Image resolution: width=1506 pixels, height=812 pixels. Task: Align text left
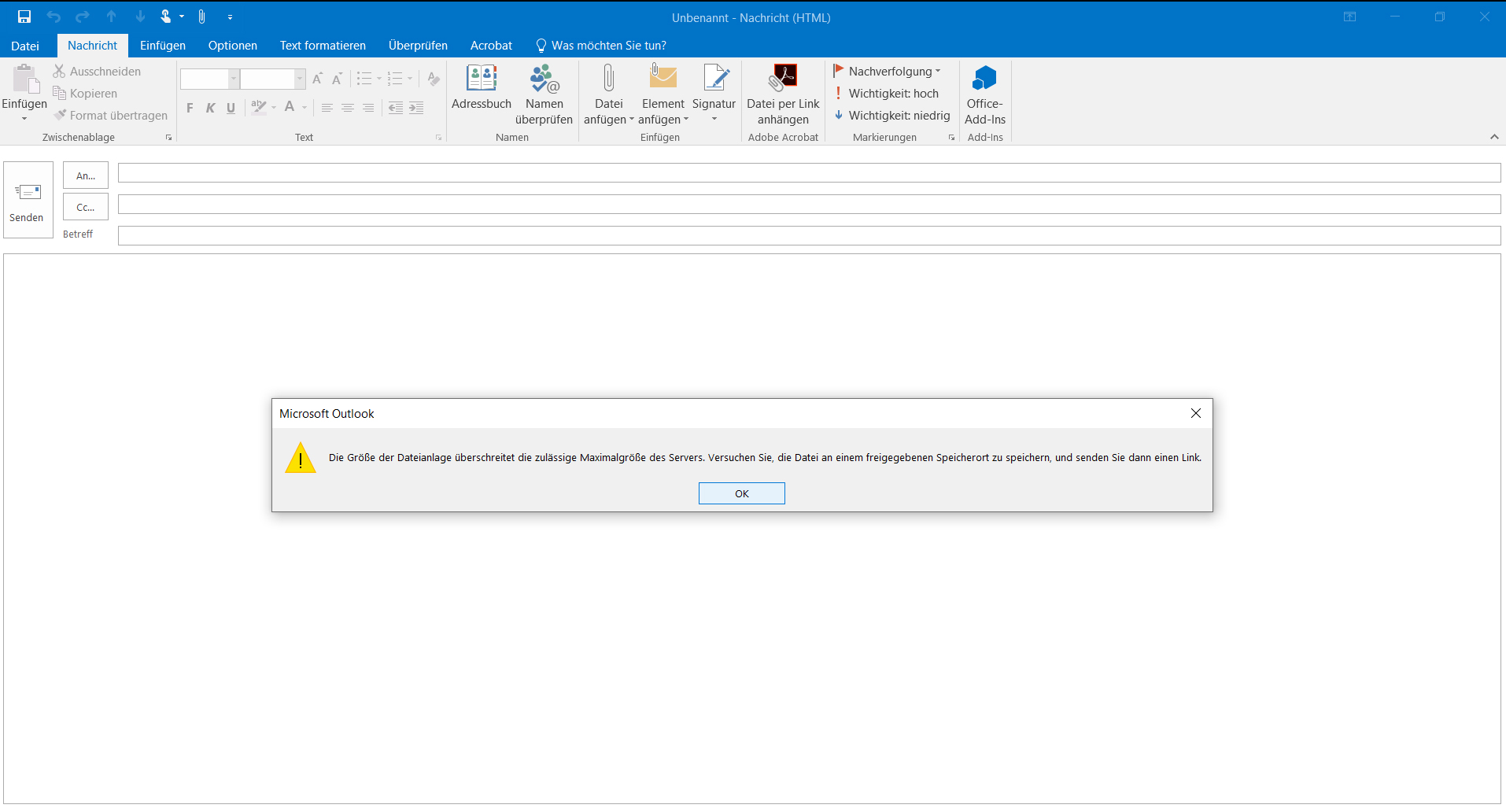tap(327, 108)
